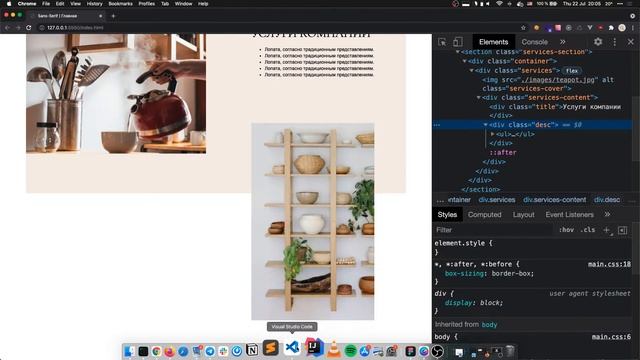This screenshot has width=640, height=360.
Task: Go back with the browser back arrow
Action: tap(7, 28)
